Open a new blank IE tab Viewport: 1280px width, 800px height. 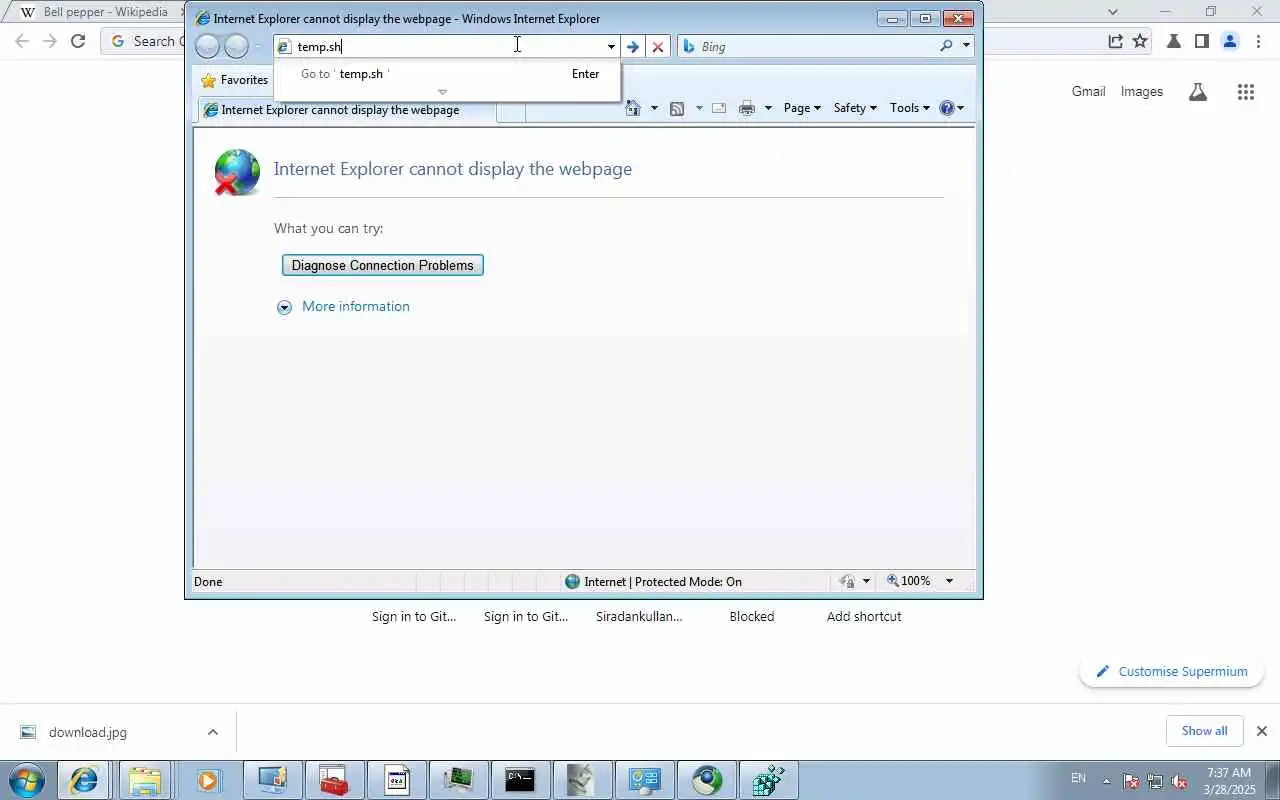pos(510,111)
